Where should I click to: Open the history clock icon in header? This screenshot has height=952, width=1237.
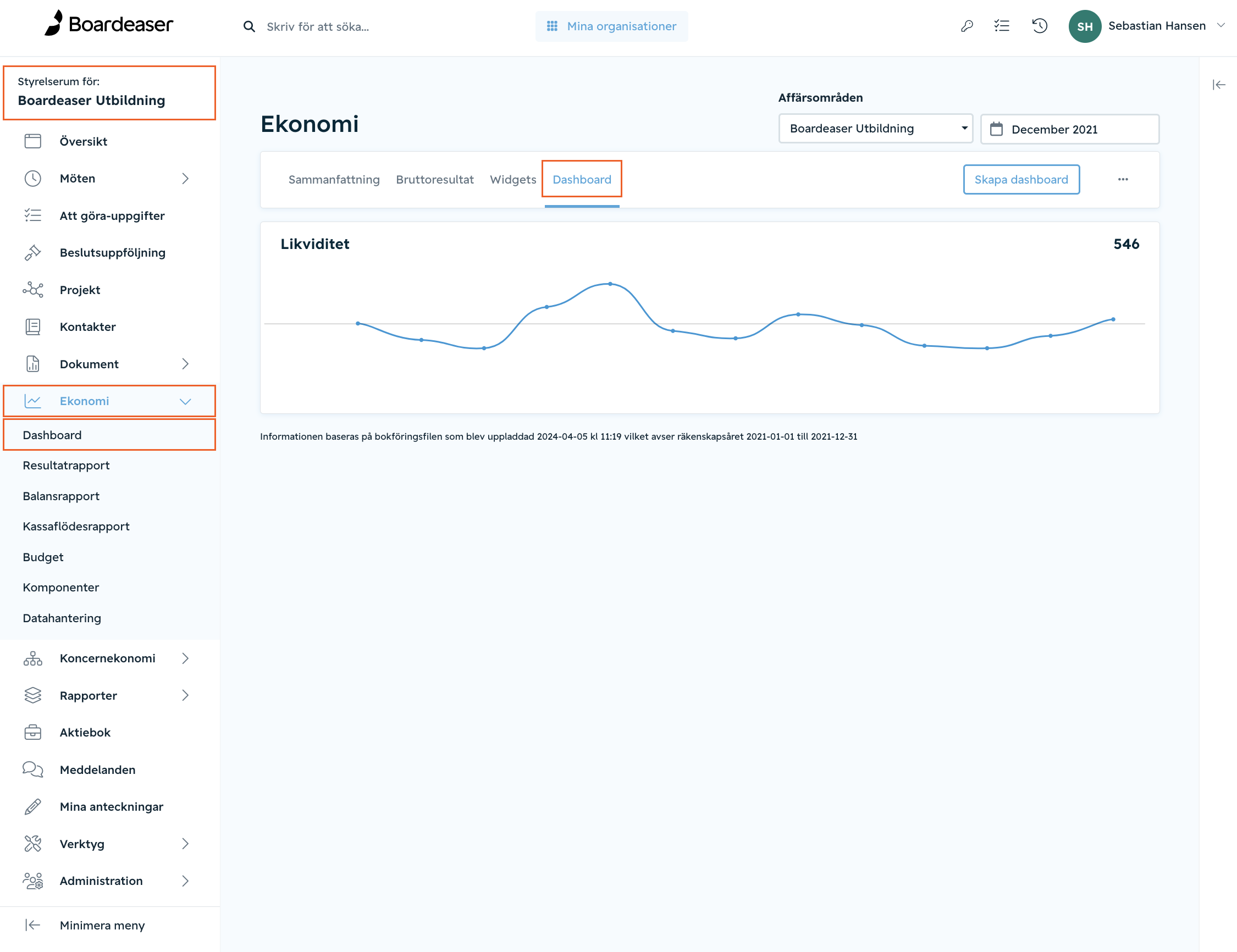coord(1039,26)
